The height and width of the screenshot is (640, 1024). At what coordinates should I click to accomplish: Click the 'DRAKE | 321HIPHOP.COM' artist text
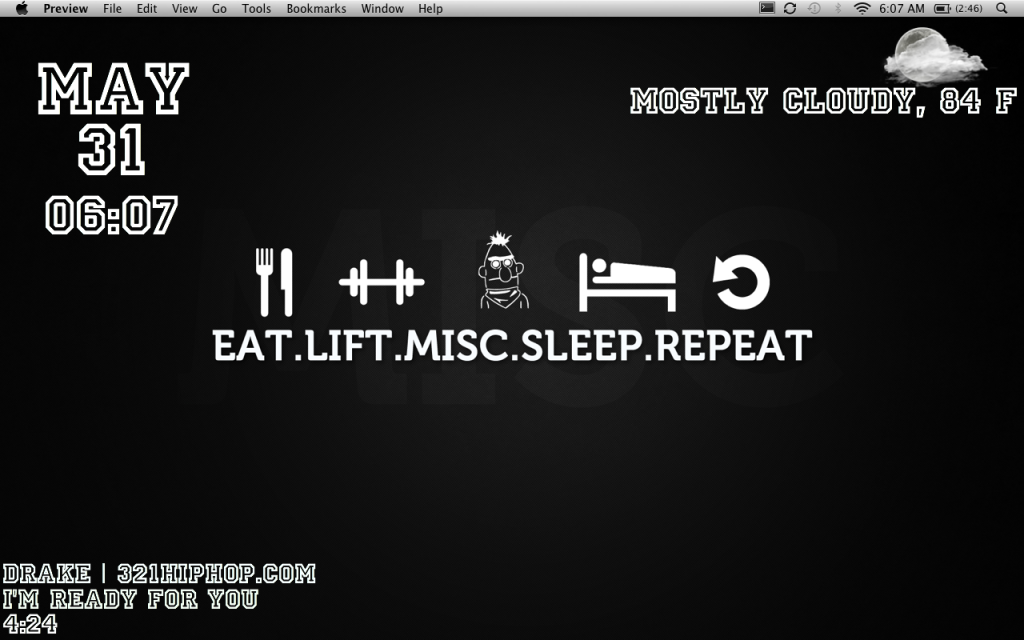(159, 573)
